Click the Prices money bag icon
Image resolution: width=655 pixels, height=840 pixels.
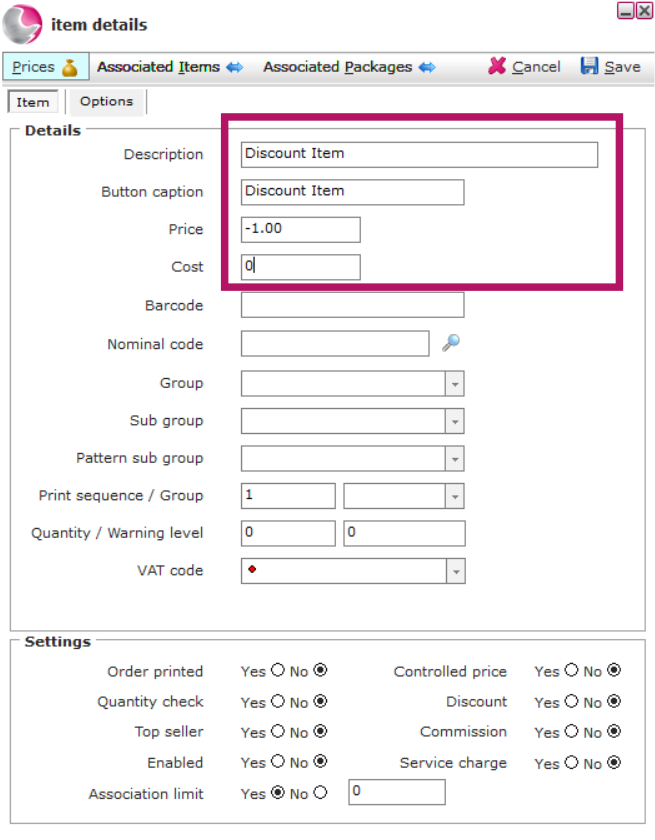(x=70, y=68)
